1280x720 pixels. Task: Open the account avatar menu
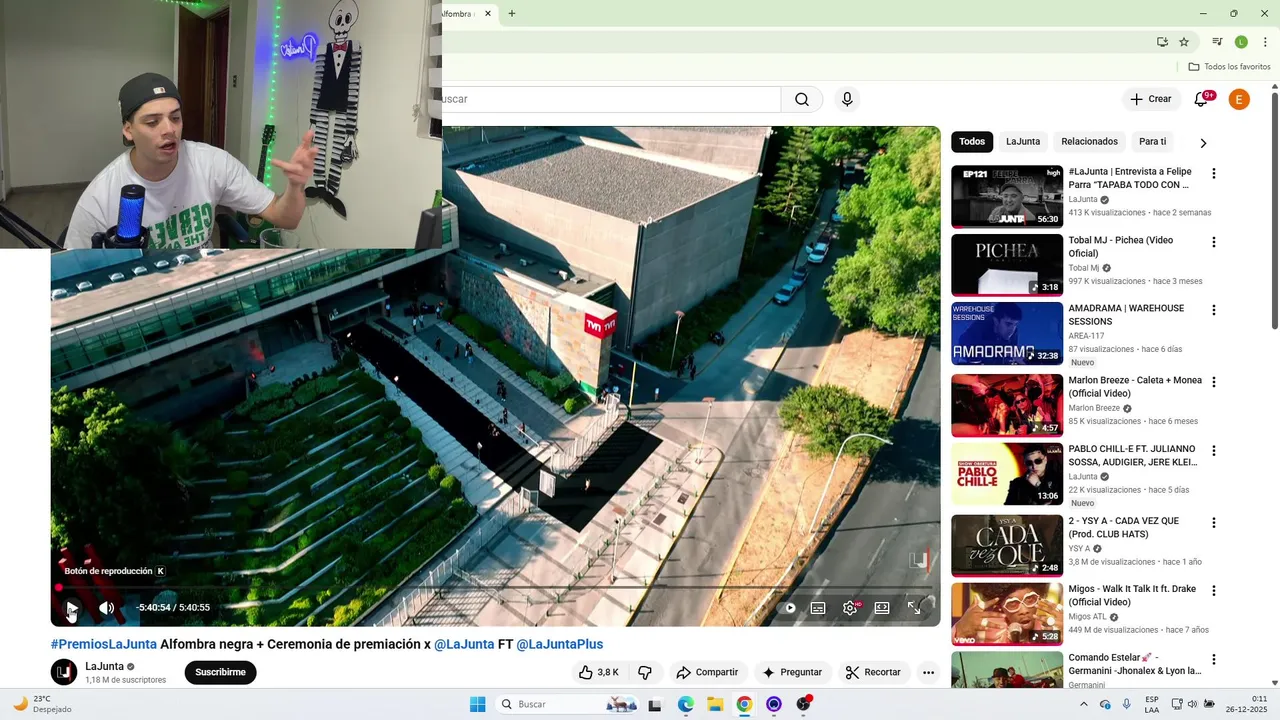(x=1239, y=99)
